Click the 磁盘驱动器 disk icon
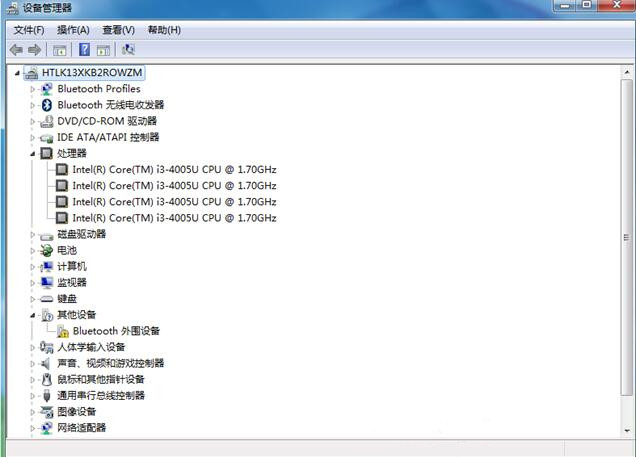Viewport: 636px width, 457px height. (47, 236)
